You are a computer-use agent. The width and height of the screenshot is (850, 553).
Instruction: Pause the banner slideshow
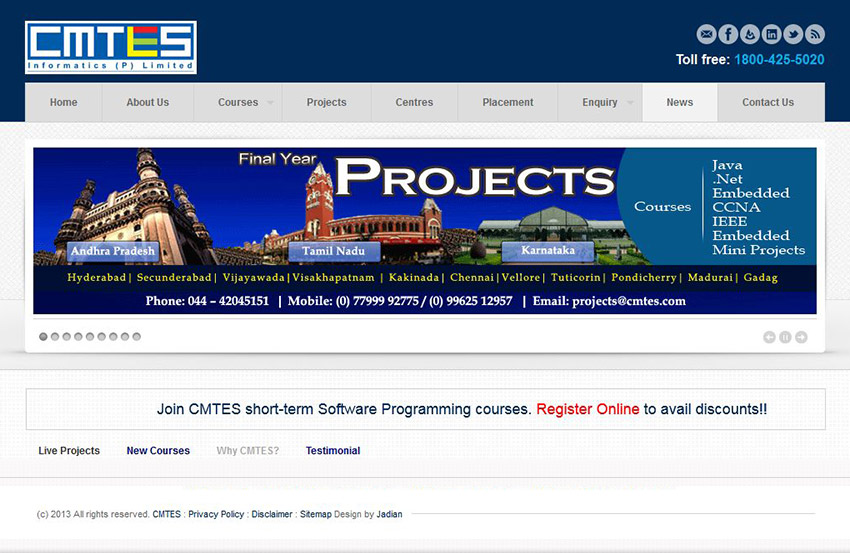785,337
